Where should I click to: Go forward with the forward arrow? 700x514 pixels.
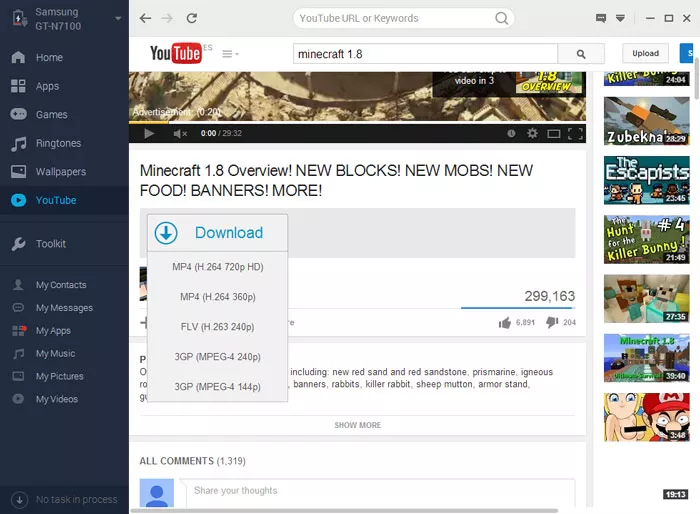click(167, 18)
